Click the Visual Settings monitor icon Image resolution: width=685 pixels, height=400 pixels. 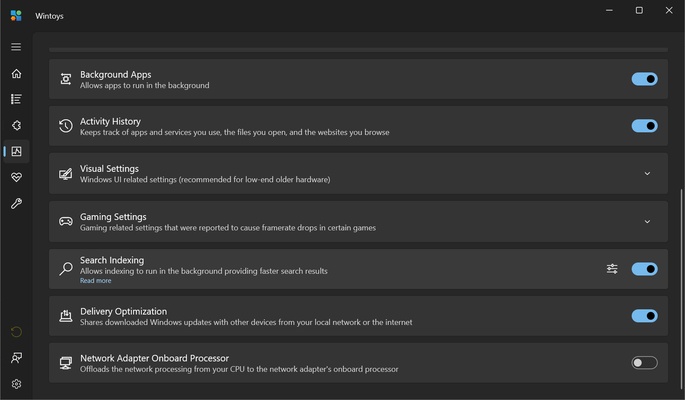[x=66, y=174]
